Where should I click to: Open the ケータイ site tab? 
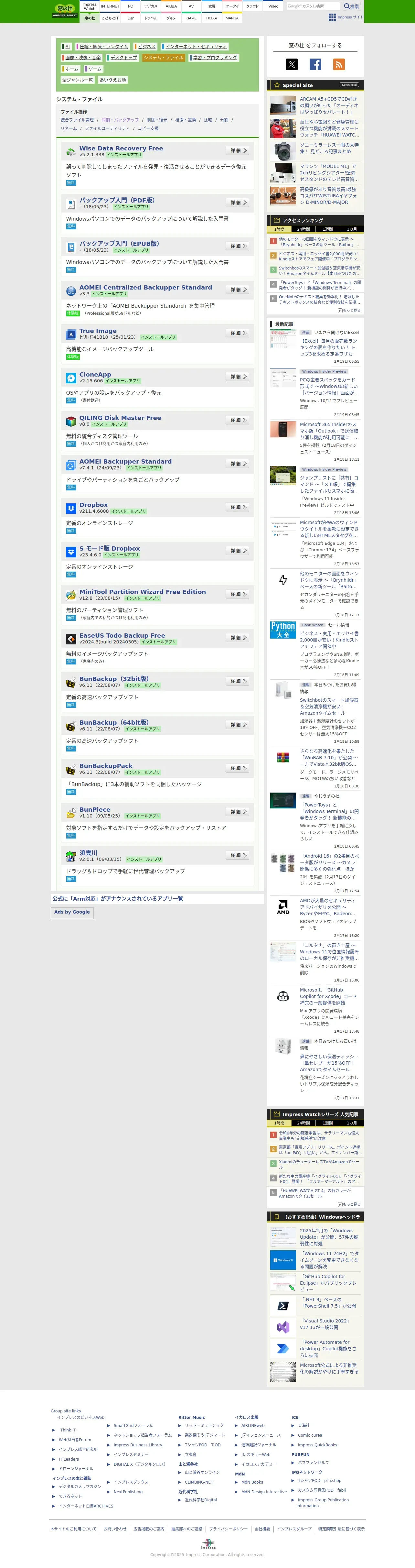tap(232, 6)
